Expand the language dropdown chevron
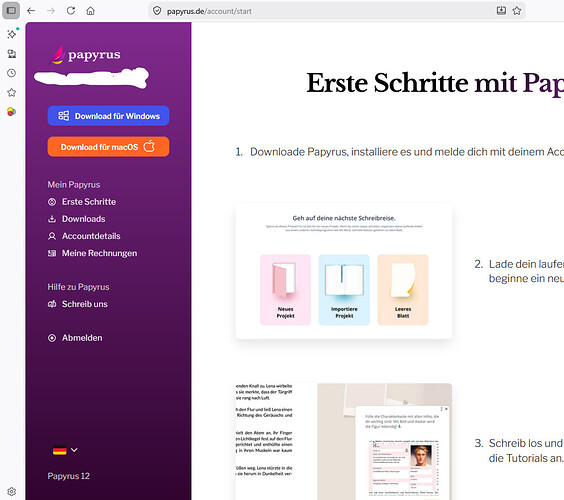 click(x=74, y=450)
